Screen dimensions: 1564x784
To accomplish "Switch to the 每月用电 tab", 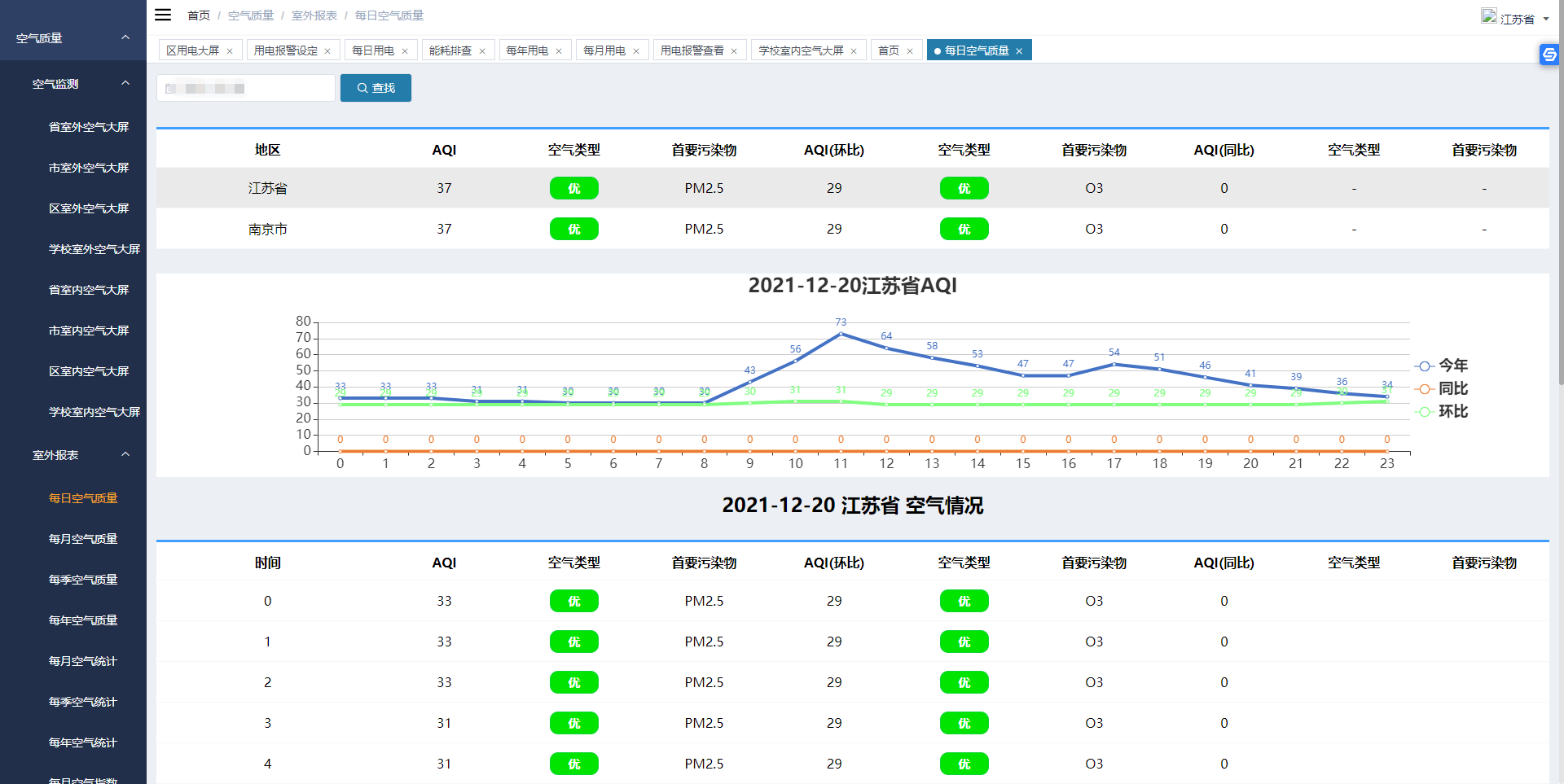I will (604, 50).
